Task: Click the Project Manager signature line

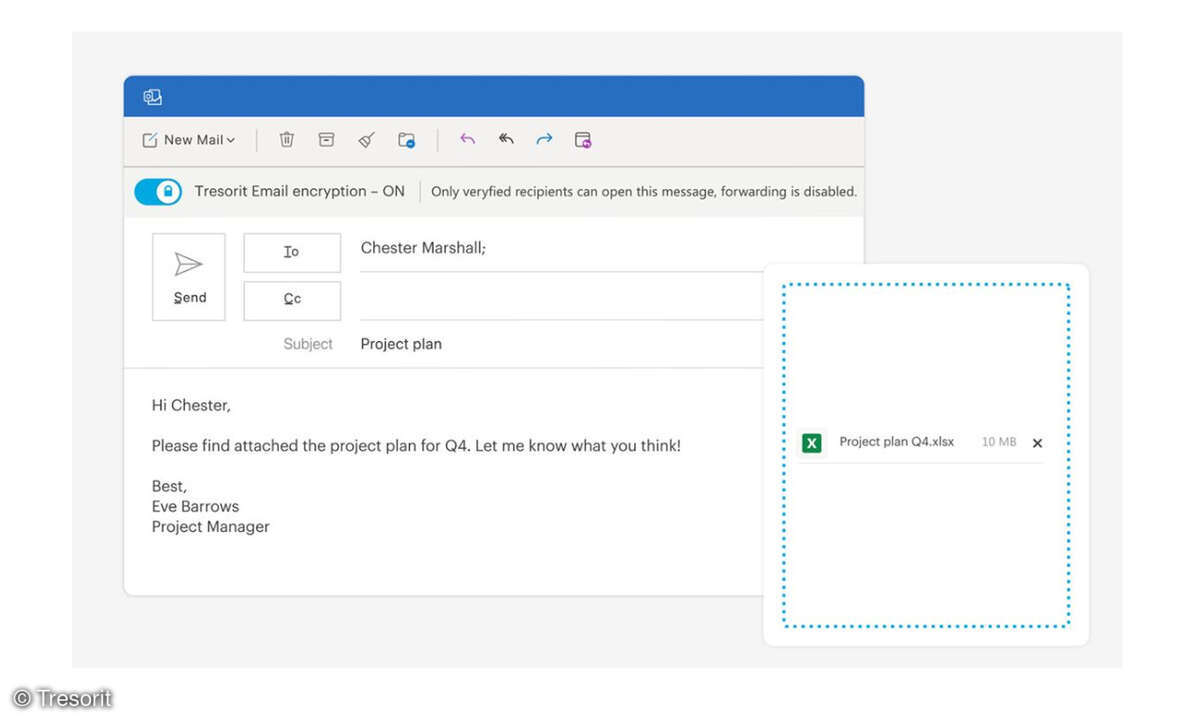Action: point(210,526)
